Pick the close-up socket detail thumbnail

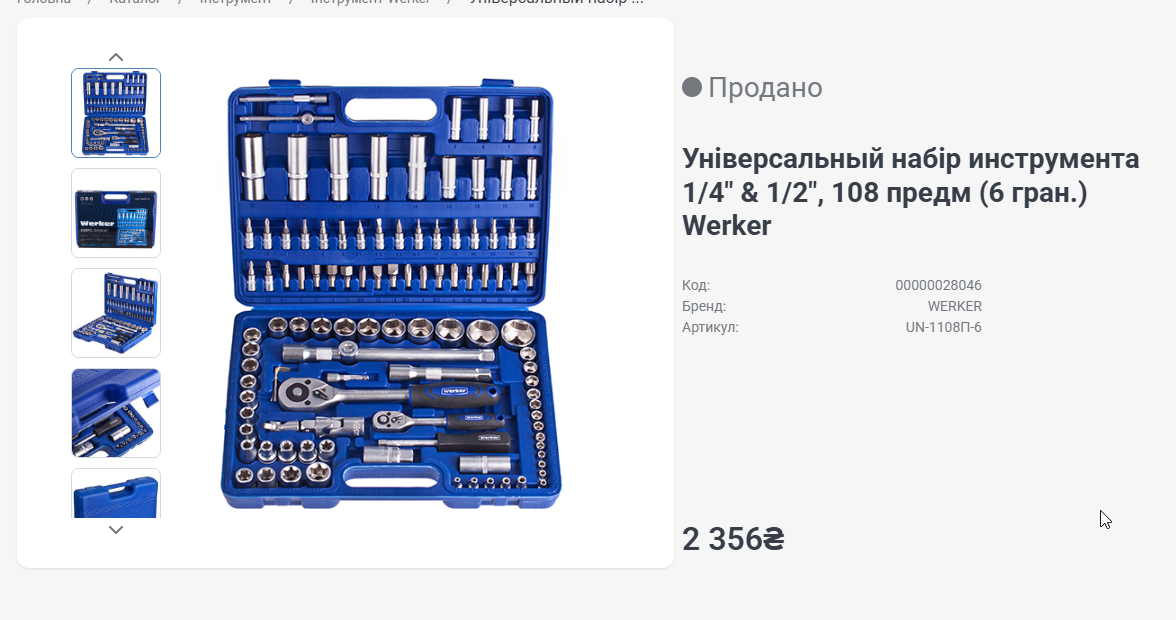116,413
